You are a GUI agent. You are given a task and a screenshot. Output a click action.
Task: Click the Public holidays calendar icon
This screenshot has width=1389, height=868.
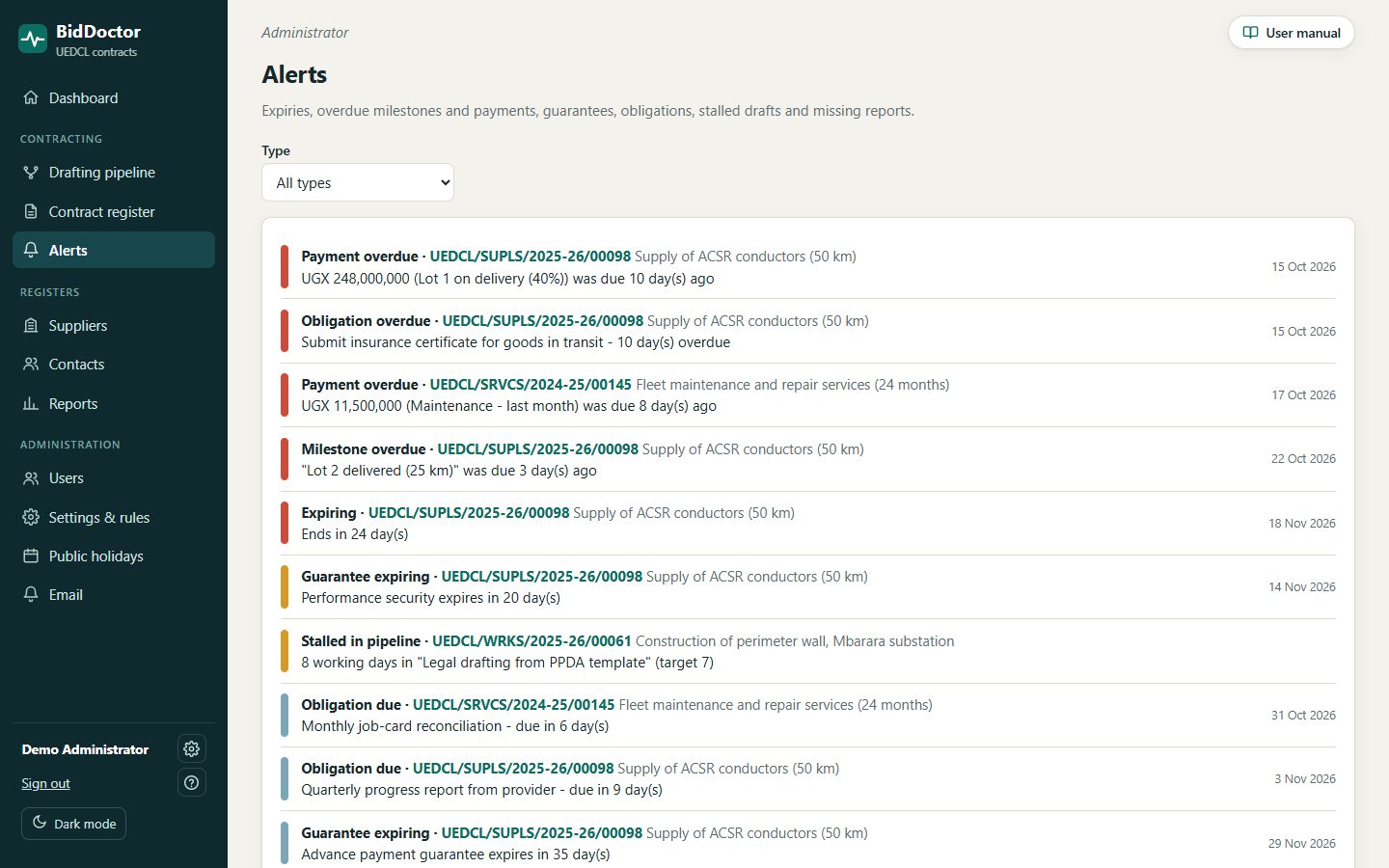[31, 556]
